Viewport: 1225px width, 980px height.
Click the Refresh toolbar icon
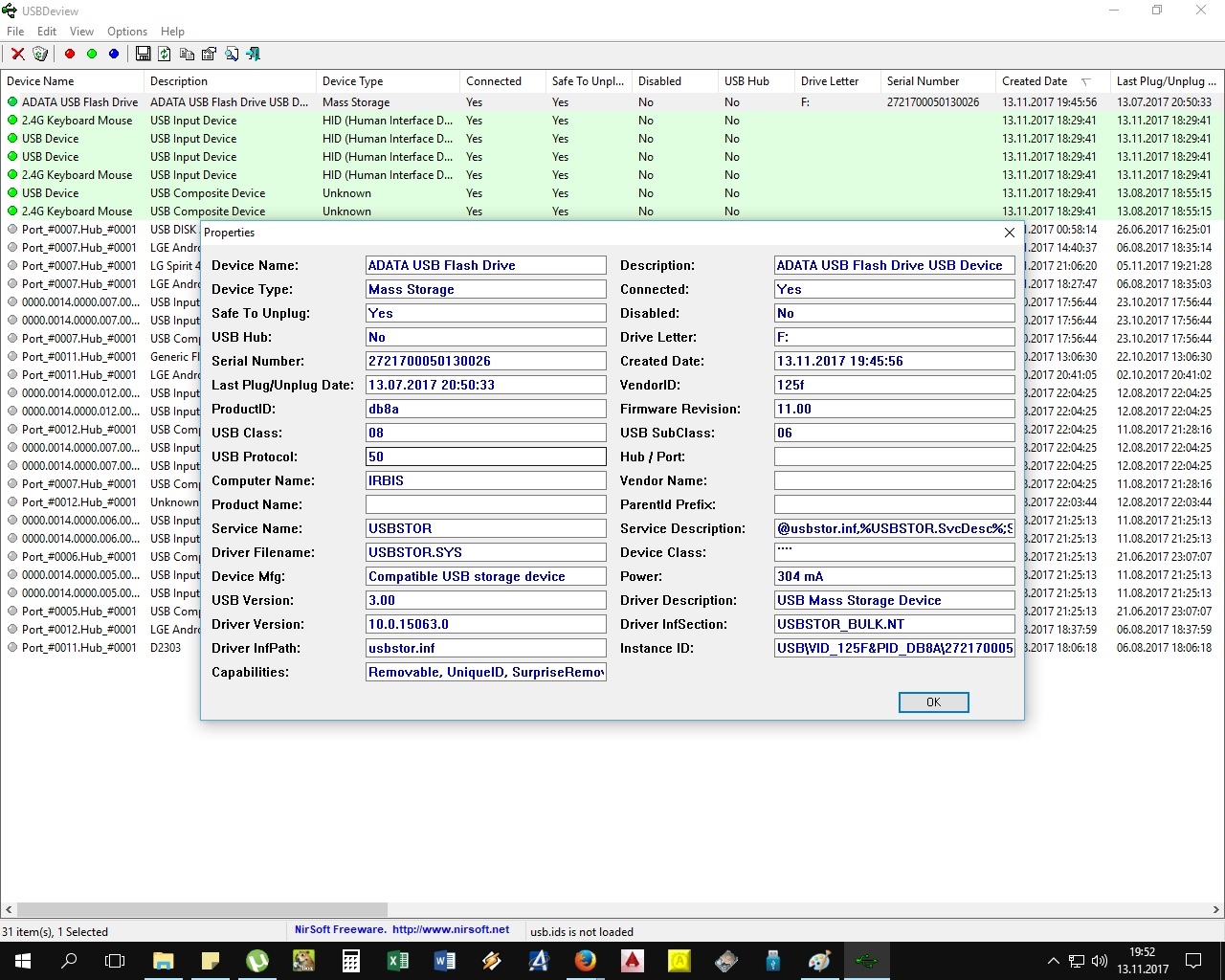coord(165,54)
